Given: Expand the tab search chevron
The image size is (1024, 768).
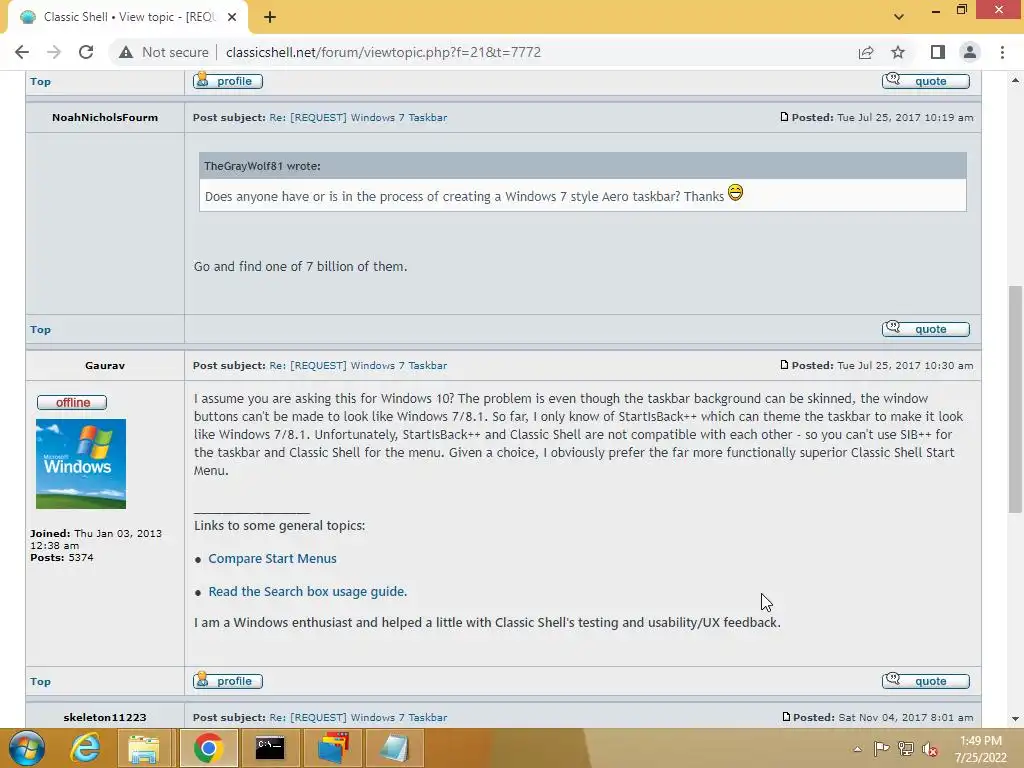Looking at the screenshot, I should 899,17.
